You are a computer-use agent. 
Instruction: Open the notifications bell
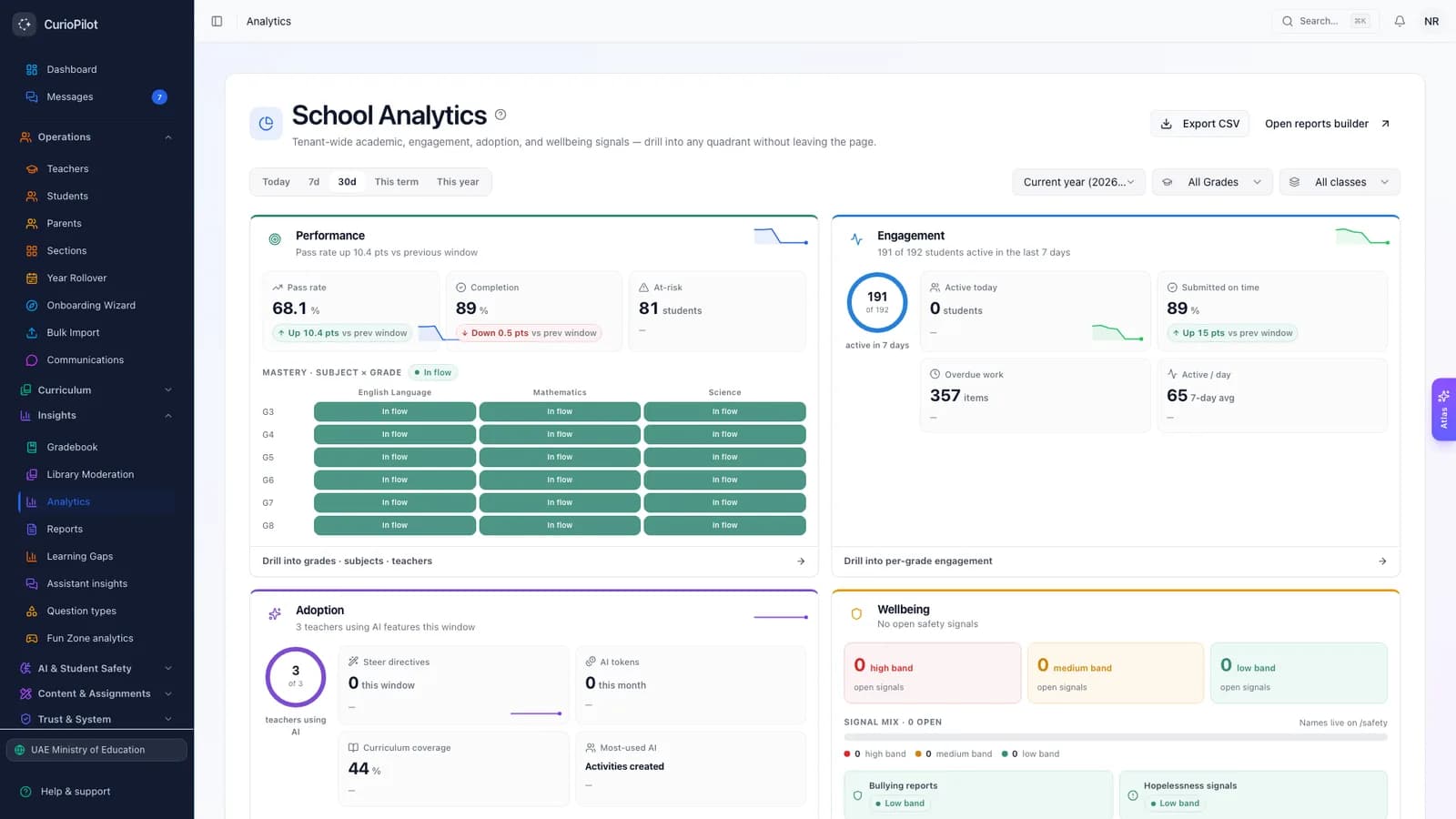[x=1400, y=21]
